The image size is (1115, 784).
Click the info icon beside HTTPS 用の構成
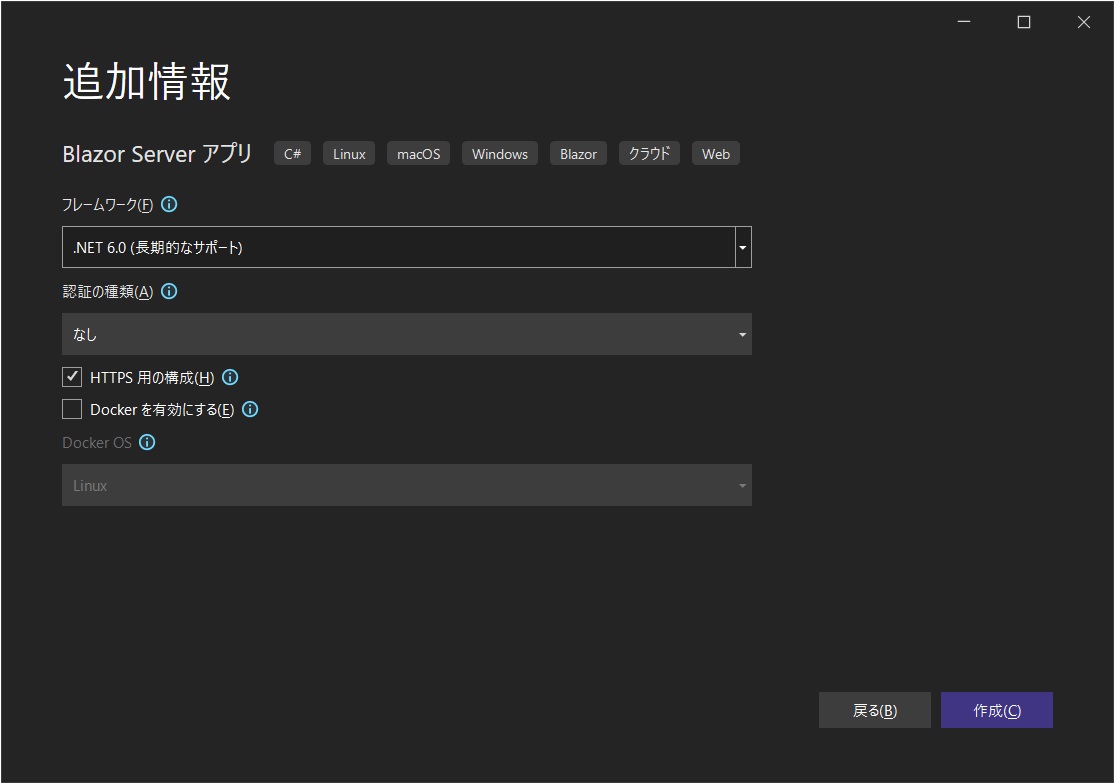pyautogui.click(x=230, y=377)
